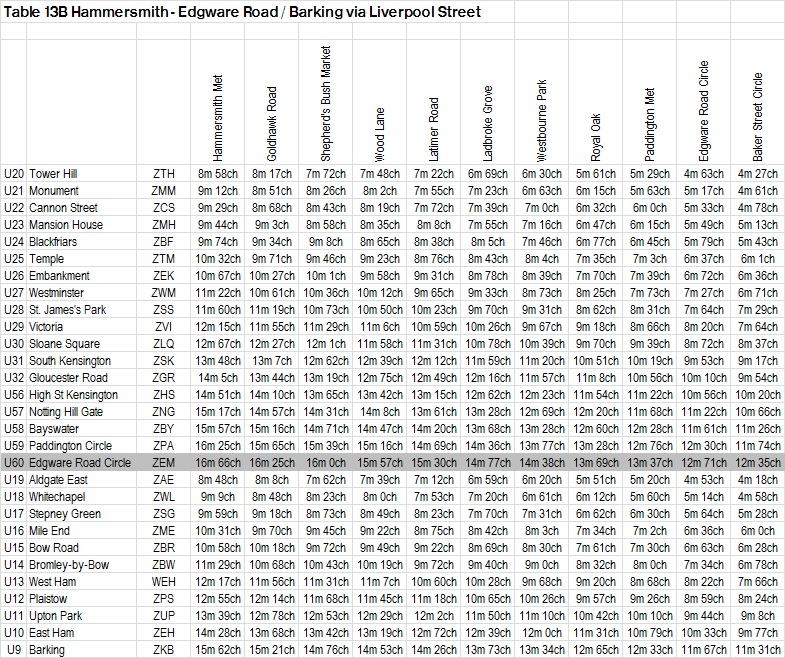
Task: Select Gloucester Road distance '14m 5ch'
Action: [217, 378]
